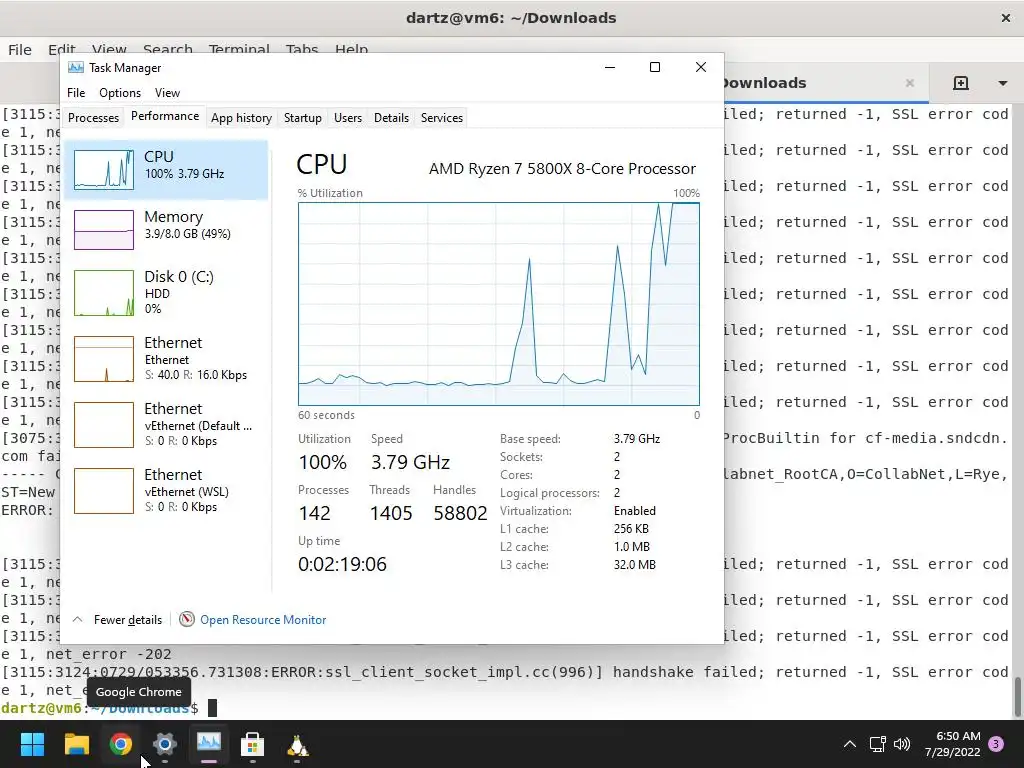Select the CPU performance thumbnail graph
Image resolution: width=1024 pixels, height=768 pixels.
(104, 170)
